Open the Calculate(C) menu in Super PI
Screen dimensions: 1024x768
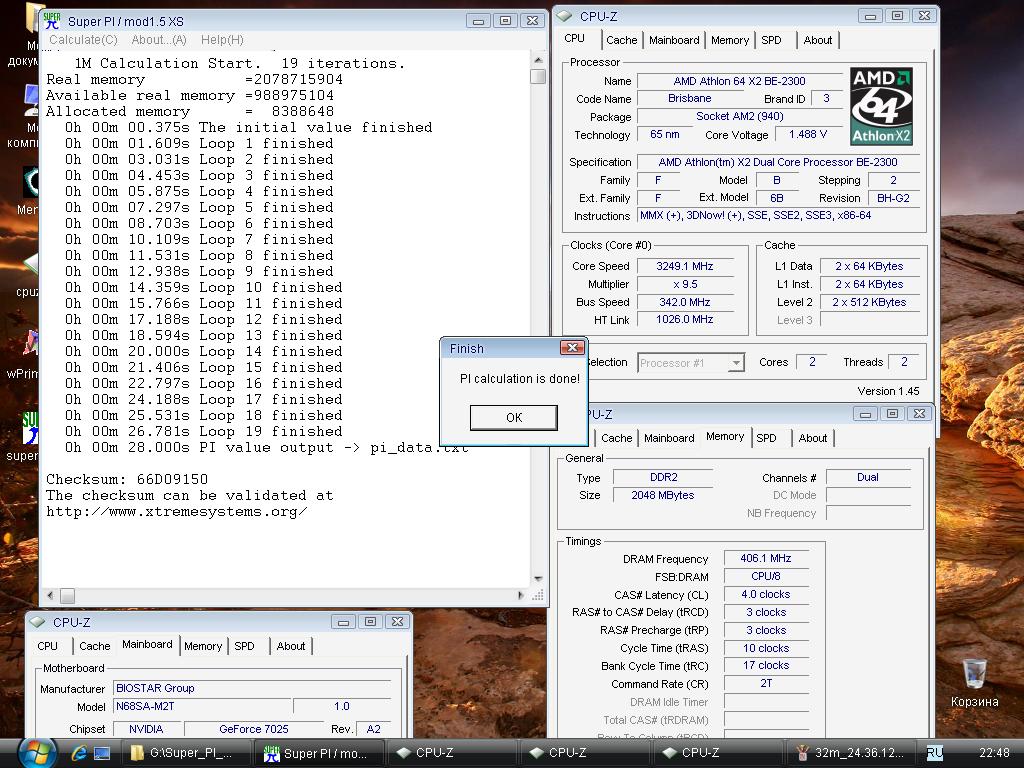click(83, 40)
